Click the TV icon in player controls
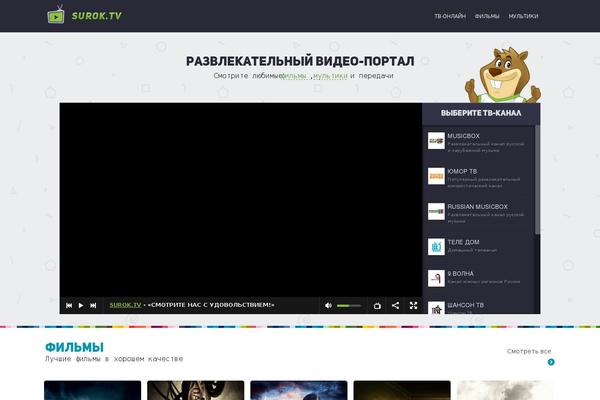Screen dimensions: 600x400 tap(377, 305)
